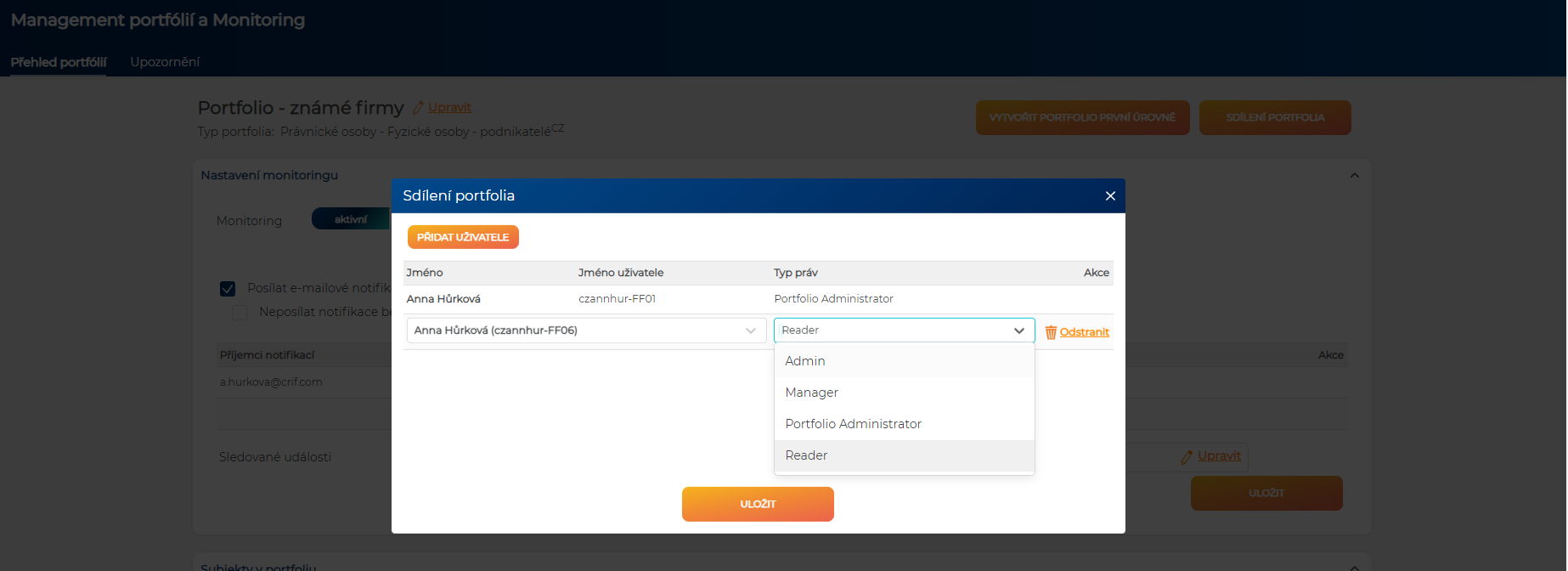Click the pencil icon in Sledované události row

pyautogui.click(x=1187, y=456)
